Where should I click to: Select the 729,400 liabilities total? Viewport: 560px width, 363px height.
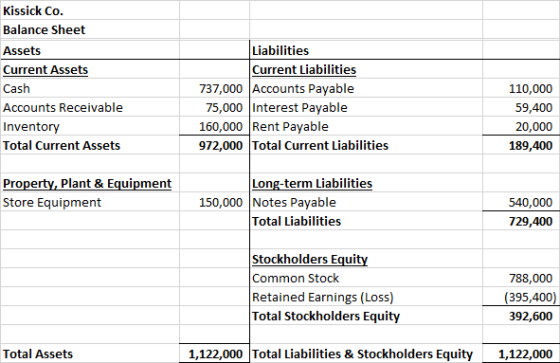coord(531,222)
